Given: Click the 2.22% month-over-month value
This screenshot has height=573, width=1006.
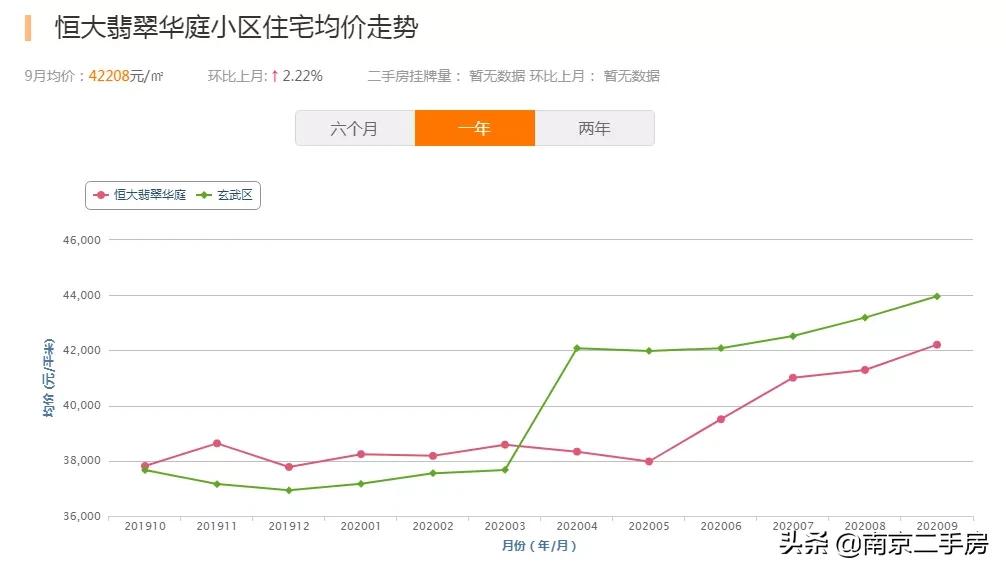Looking at the screenshot, I should (302, 76).
